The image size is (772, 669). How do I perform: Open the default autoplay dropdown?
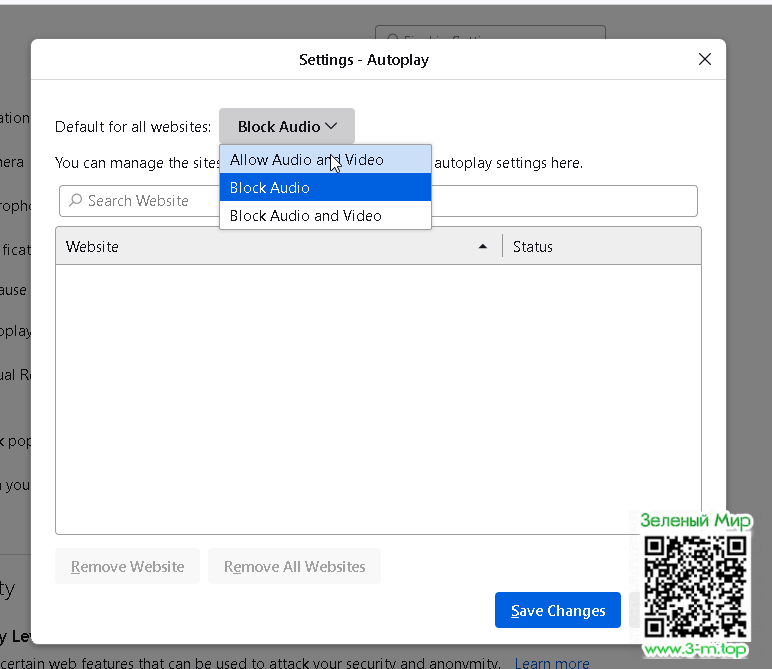click(286, 127)
